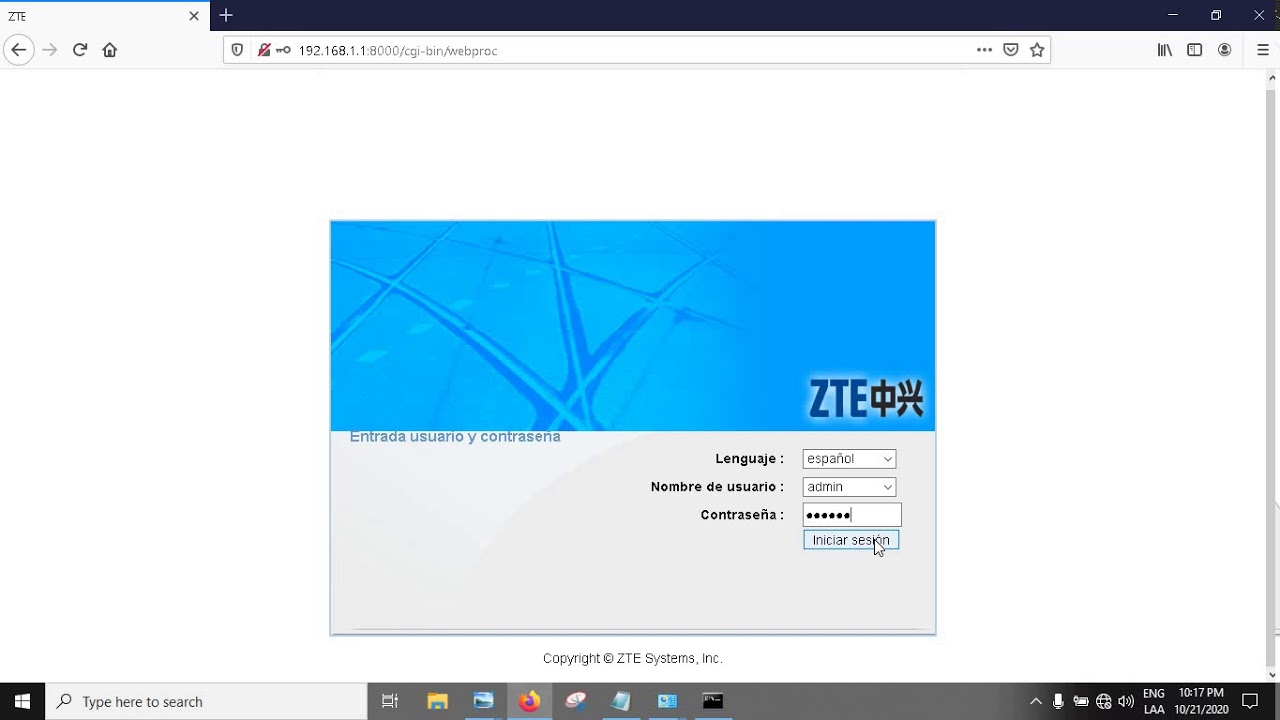Viewport: 1280px width, 720px height.
Task: Open the Firefox Account icon
Action: pos(1224,50)
